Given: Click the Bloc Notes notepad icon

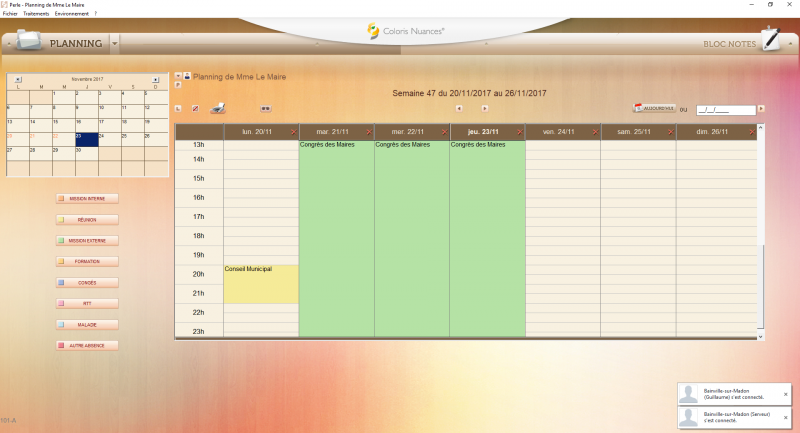Looking at the screenshot, I should click(769, 40).
